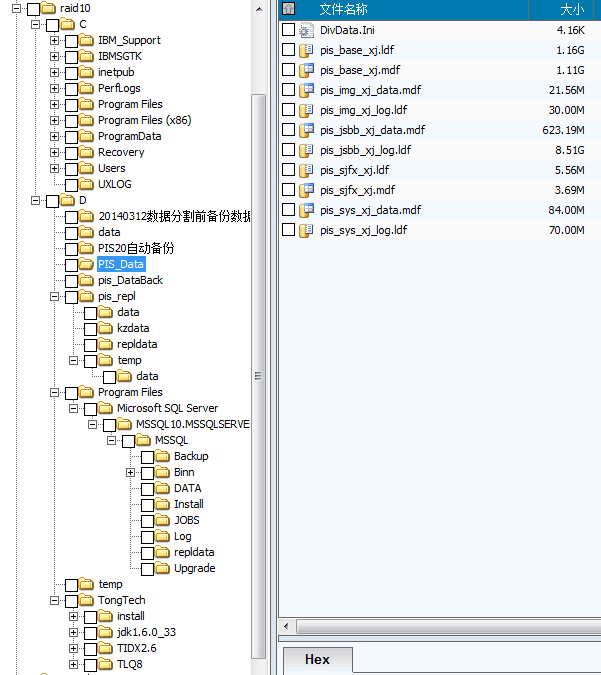The height and width of the screenshot is (675, 601).
Task: Click the header icon left of 文件名称
Action: tap(289, 9)
